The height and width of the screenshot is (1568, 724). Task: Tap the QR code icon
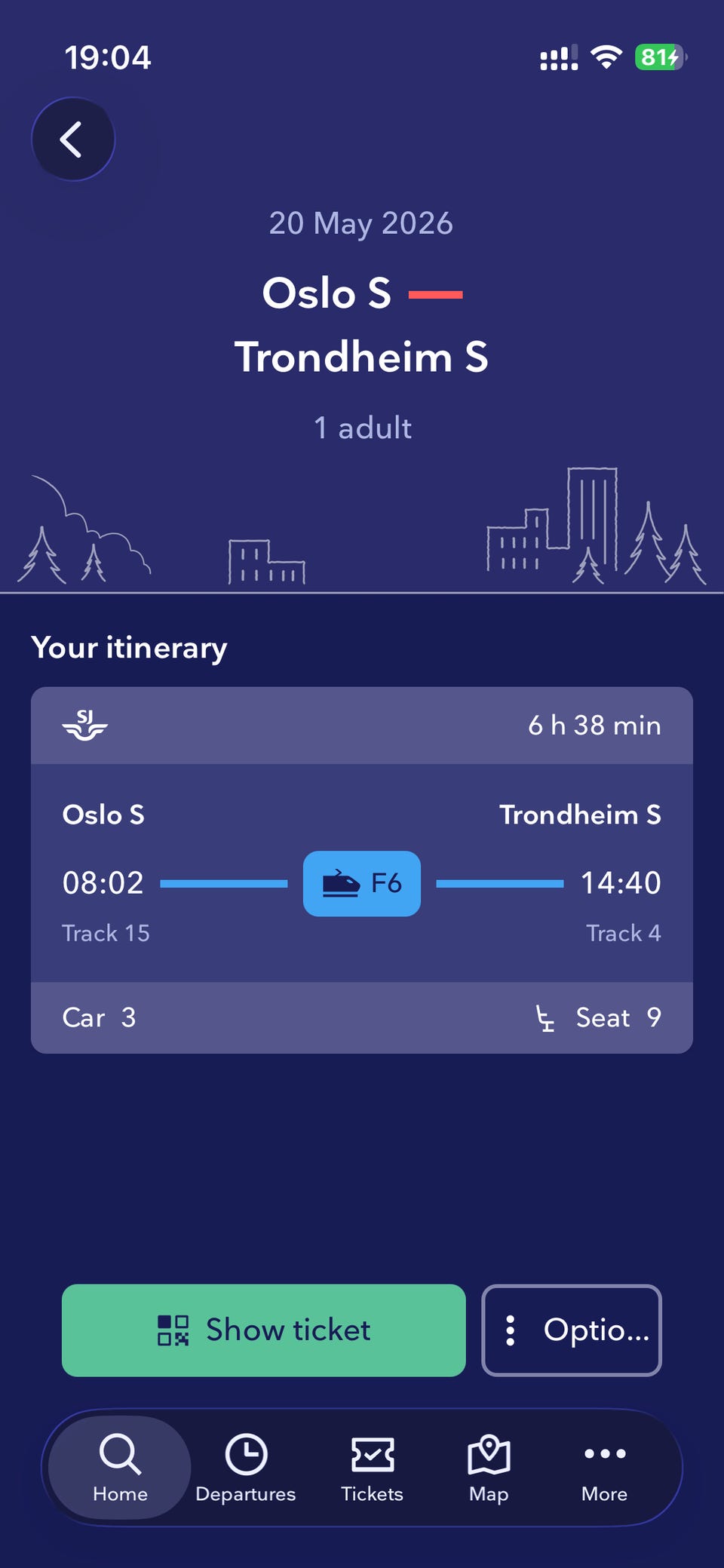coord(173,1330)
